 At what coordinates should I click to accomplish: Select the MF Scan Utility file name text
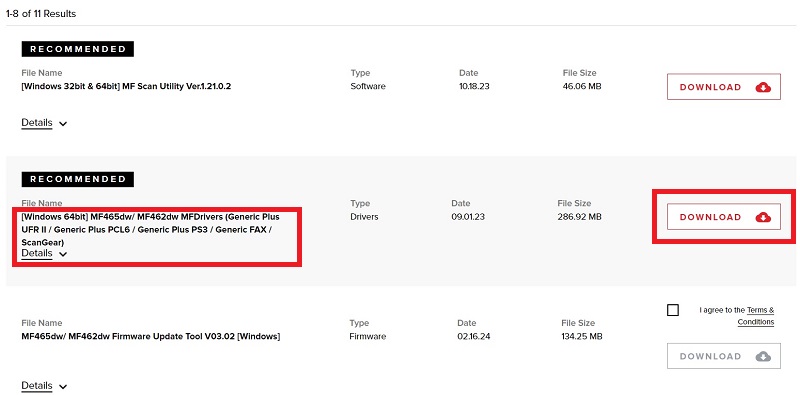[126, 86]
